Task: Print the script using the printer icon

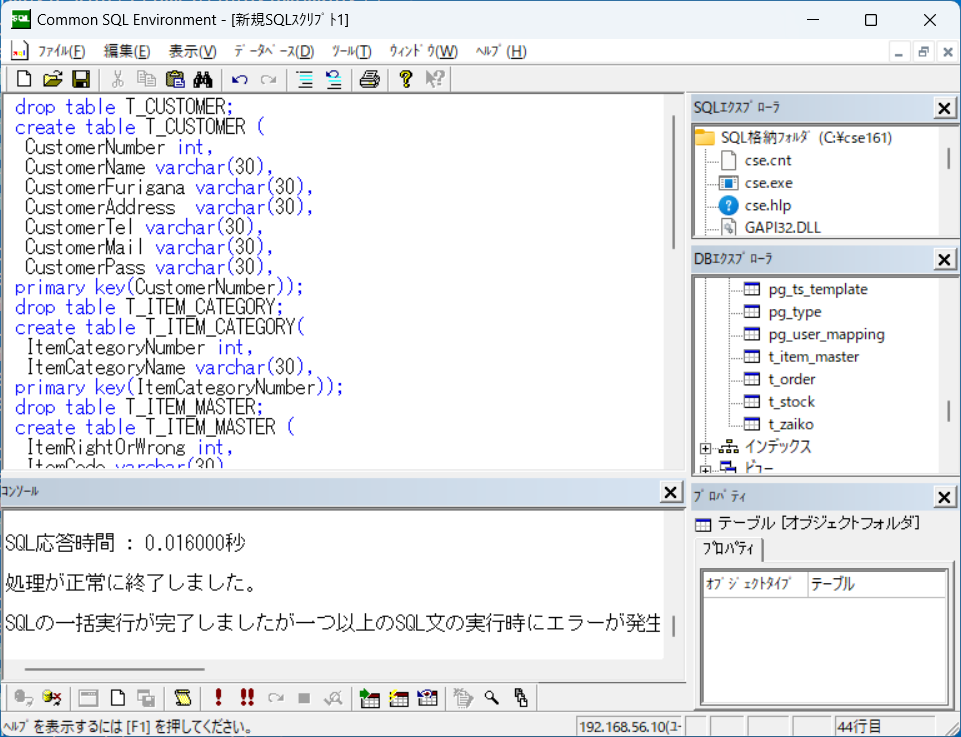Action: coord(370,79)
